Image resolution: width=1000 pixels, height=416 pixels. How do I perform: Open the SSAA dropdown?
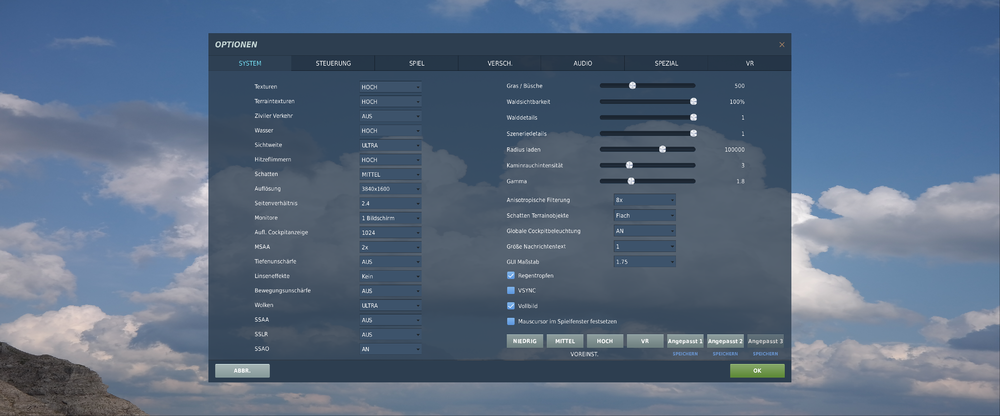tap(390, 320)
